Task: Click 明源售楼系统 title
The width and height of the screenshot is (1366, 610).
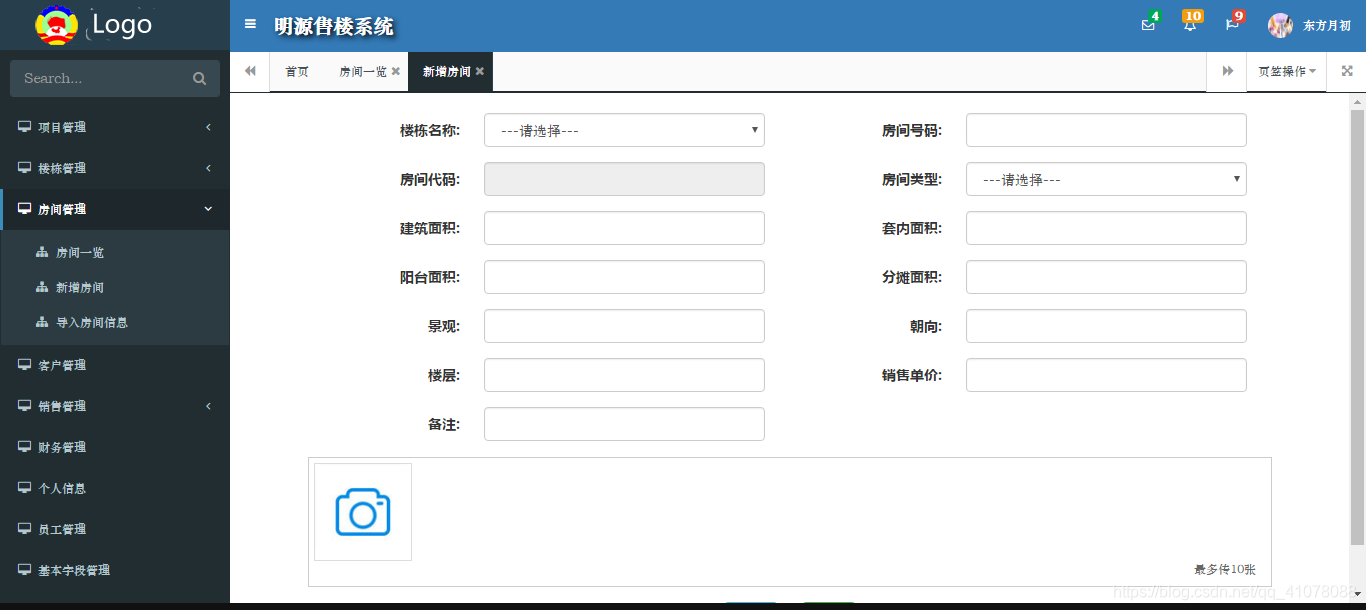Action: click(334, 27)
